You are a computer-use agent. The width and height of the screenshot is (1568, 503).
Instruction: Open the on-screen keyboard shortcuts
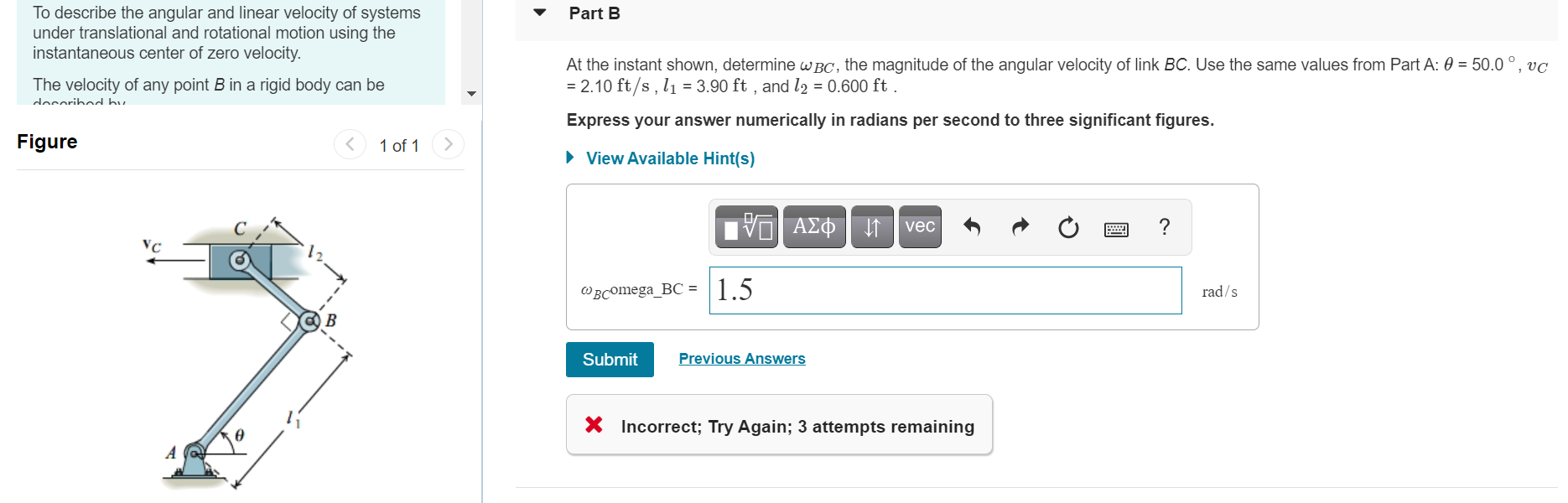coord(1116,227)
